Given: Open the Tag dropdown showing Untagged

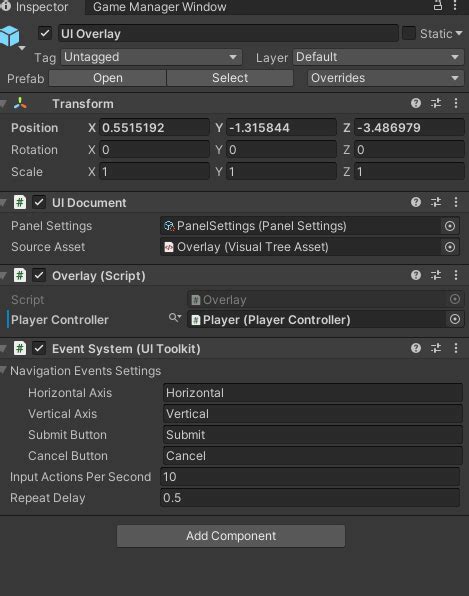Looking at the screenshot, I should click(x=151, y=57).
